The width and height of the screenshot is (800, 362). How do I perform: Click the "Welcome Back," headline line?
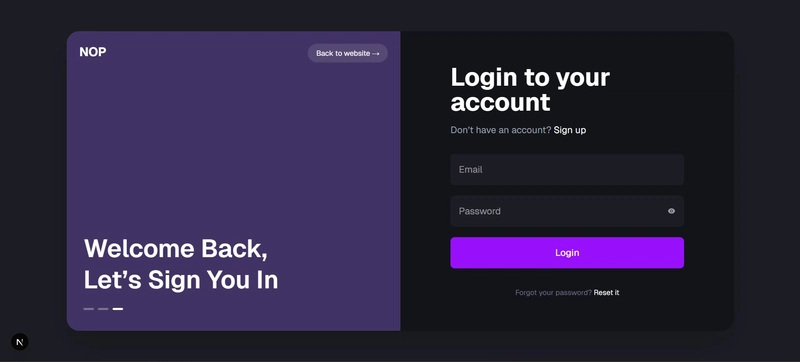(176, 249)
